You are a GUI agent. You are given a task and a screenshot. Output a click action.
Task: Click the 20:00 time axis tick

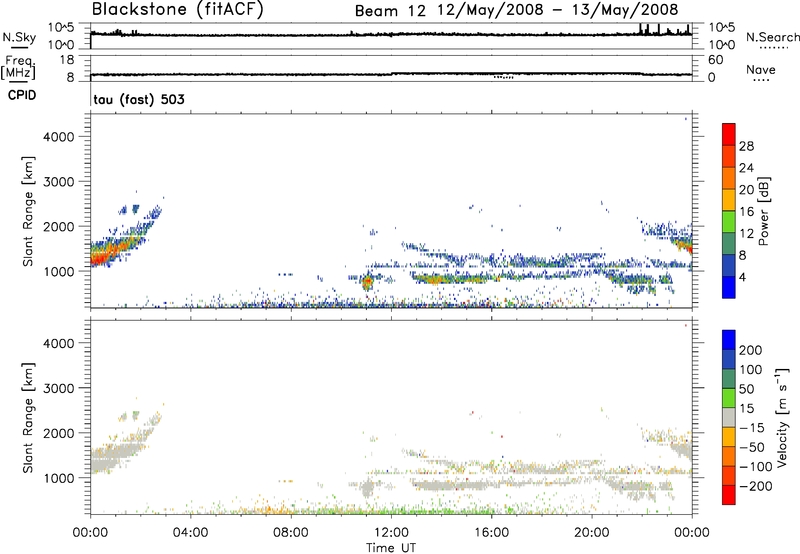pos(592,533)
